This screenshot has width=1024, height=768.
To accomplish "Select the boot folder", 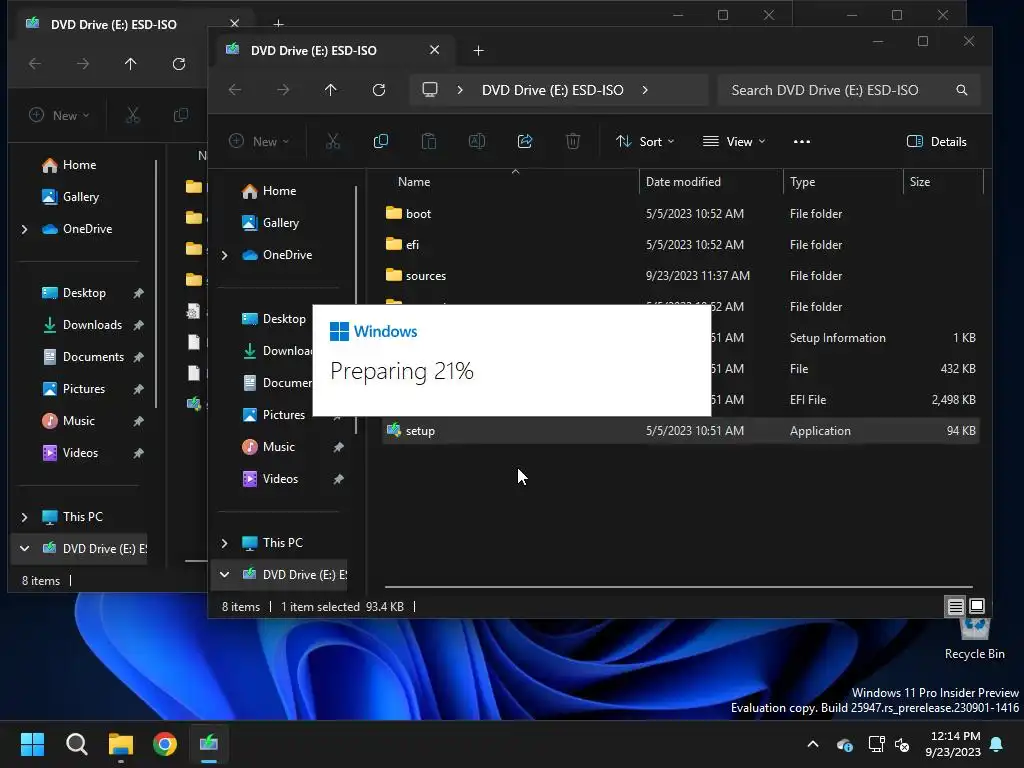I will pyautogui.click(x=419, y=214).
